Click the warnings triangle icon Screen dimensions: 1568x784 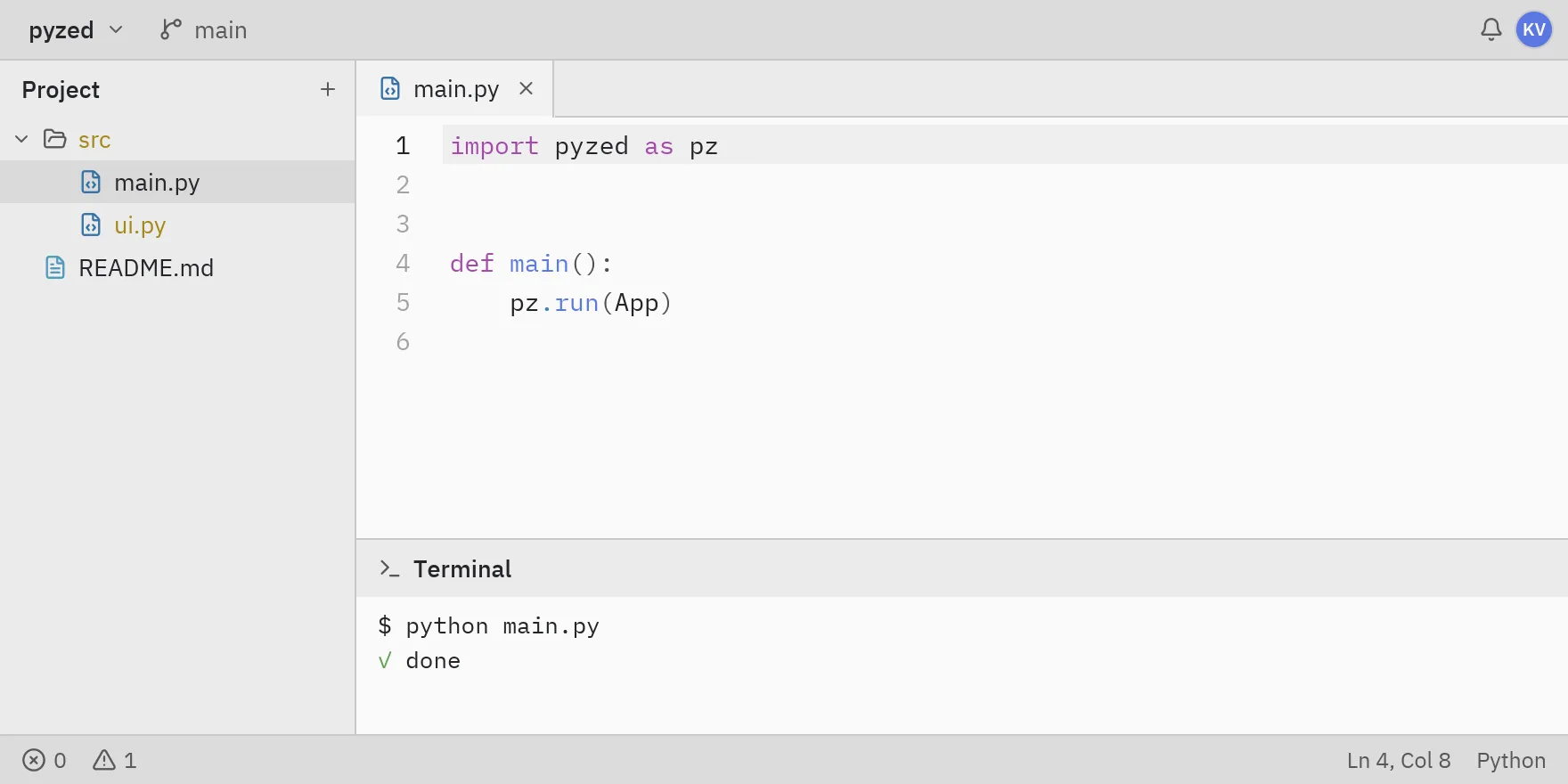(104, 760)
